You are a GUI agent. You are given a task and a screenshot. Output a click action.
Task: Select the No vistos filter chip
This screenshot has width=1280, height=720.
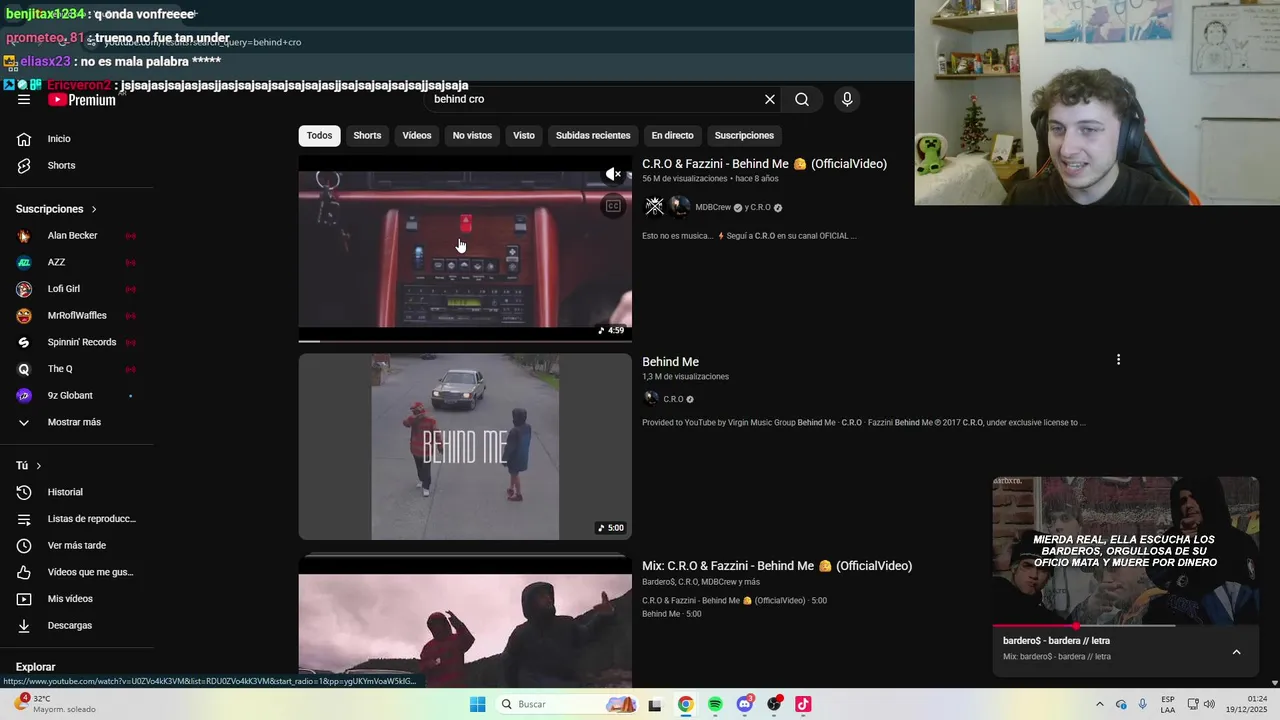[x=472, y=135]
